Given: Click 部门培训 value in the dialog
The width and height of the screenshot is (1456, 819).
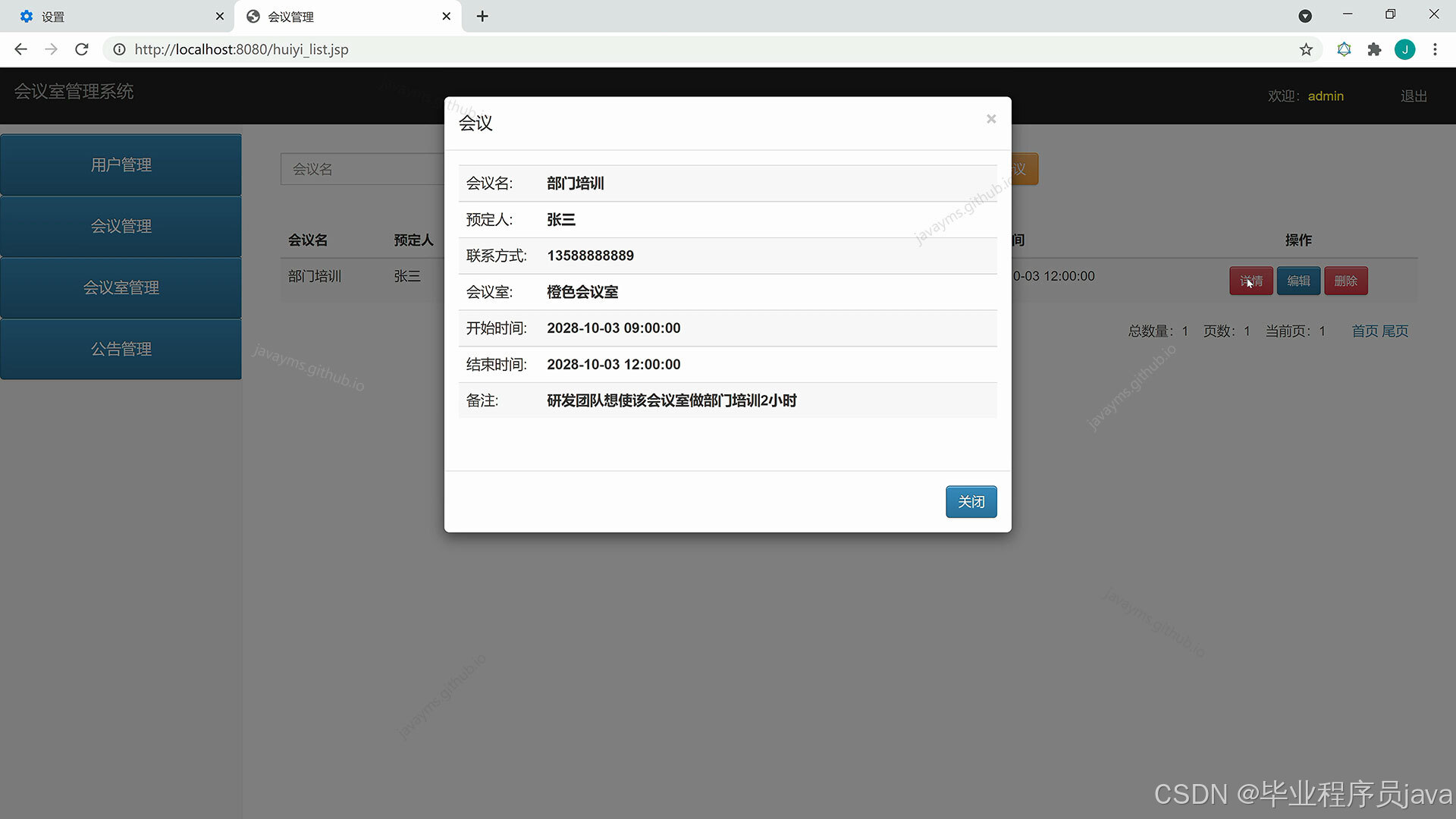Looking at the screenshot, I should pyautogui.click(x=575, y=184).
